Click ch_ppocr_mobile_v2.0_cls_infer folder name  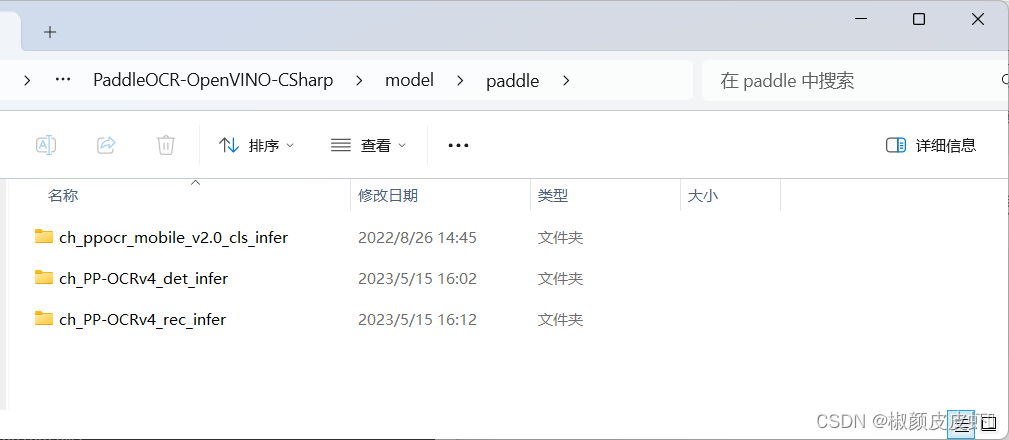173,237
